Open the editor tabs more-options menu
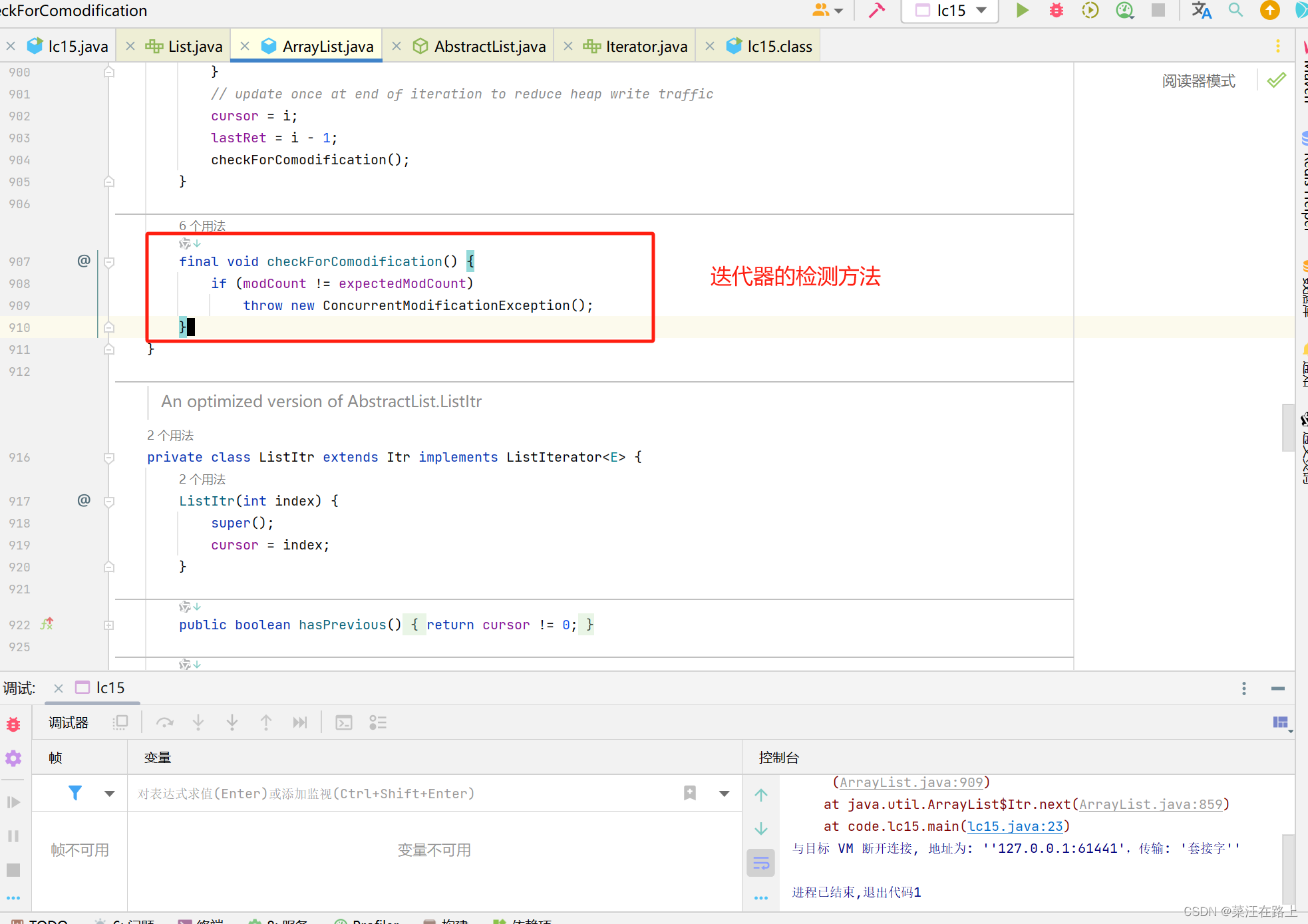1308x924 pixels. point(1278,46)
